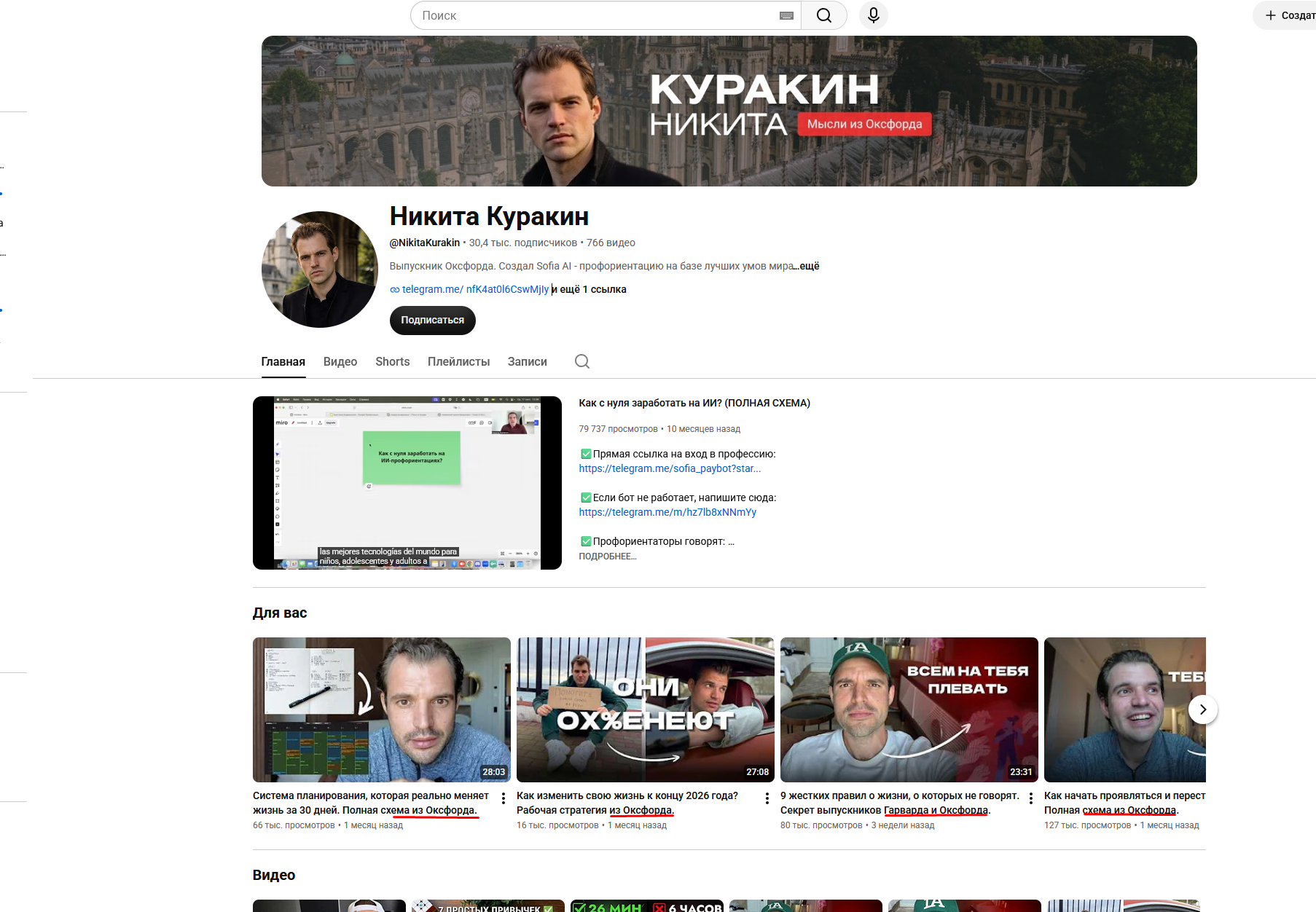Image resolution: width=1316 pixels, height=912 pixels.
Task: Open the sofia_paybot telegram link
Action: point(670,468)
